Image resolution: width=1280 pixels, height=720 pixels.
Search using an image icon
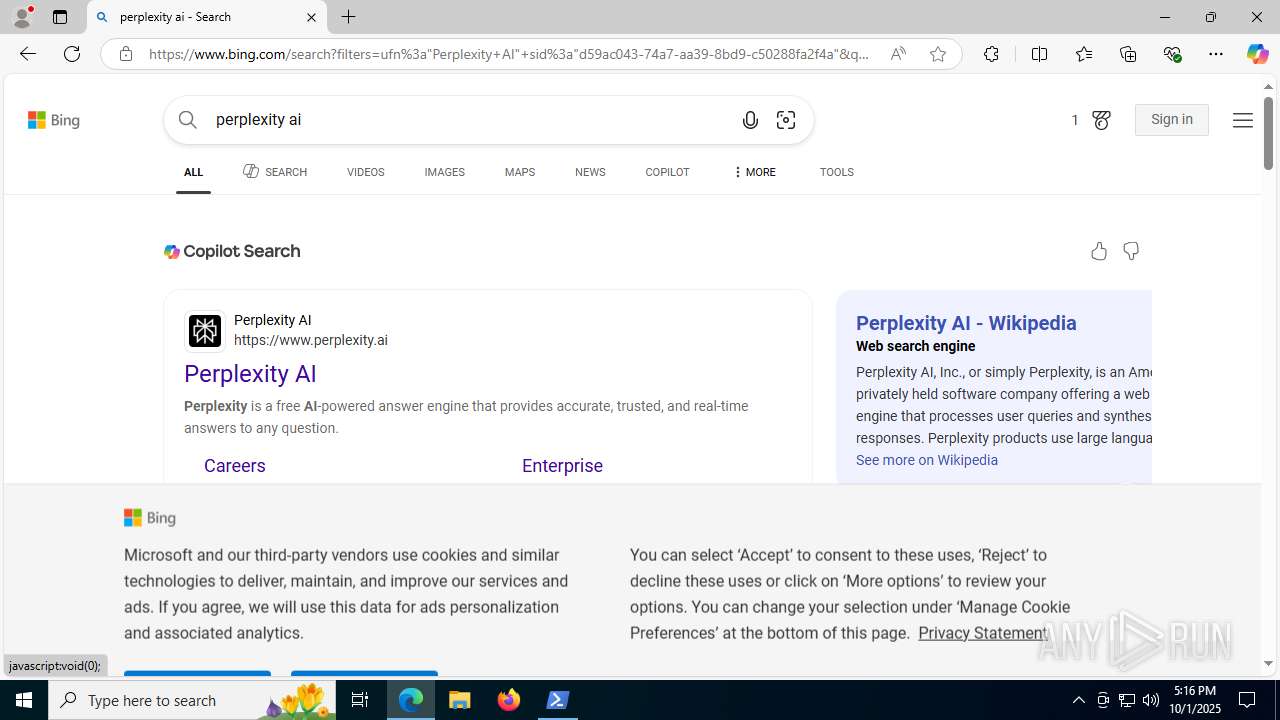coord(786,120)
